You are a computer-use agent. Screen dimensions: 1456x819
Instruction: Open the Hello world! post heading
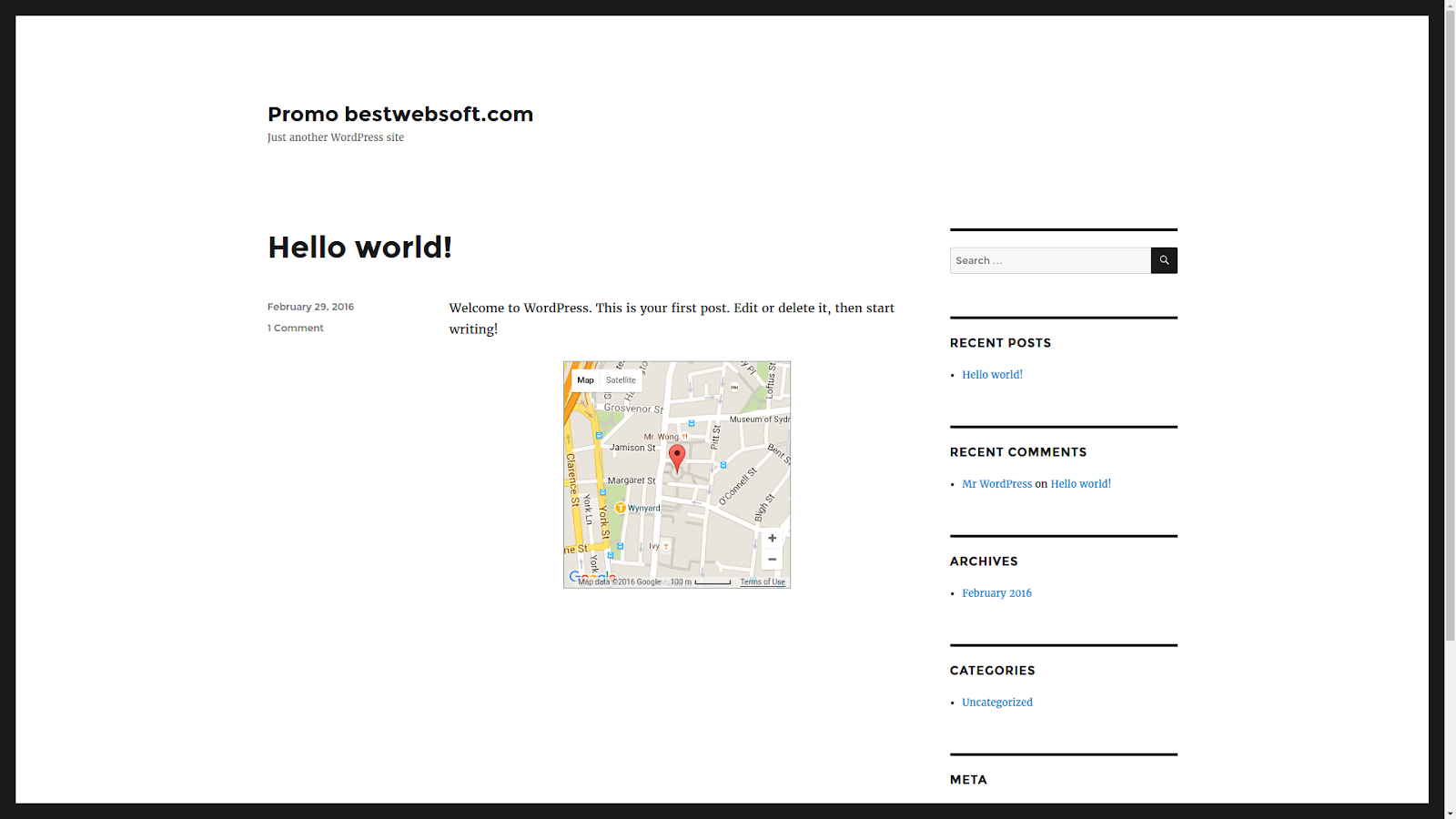(x=359, y=247)
